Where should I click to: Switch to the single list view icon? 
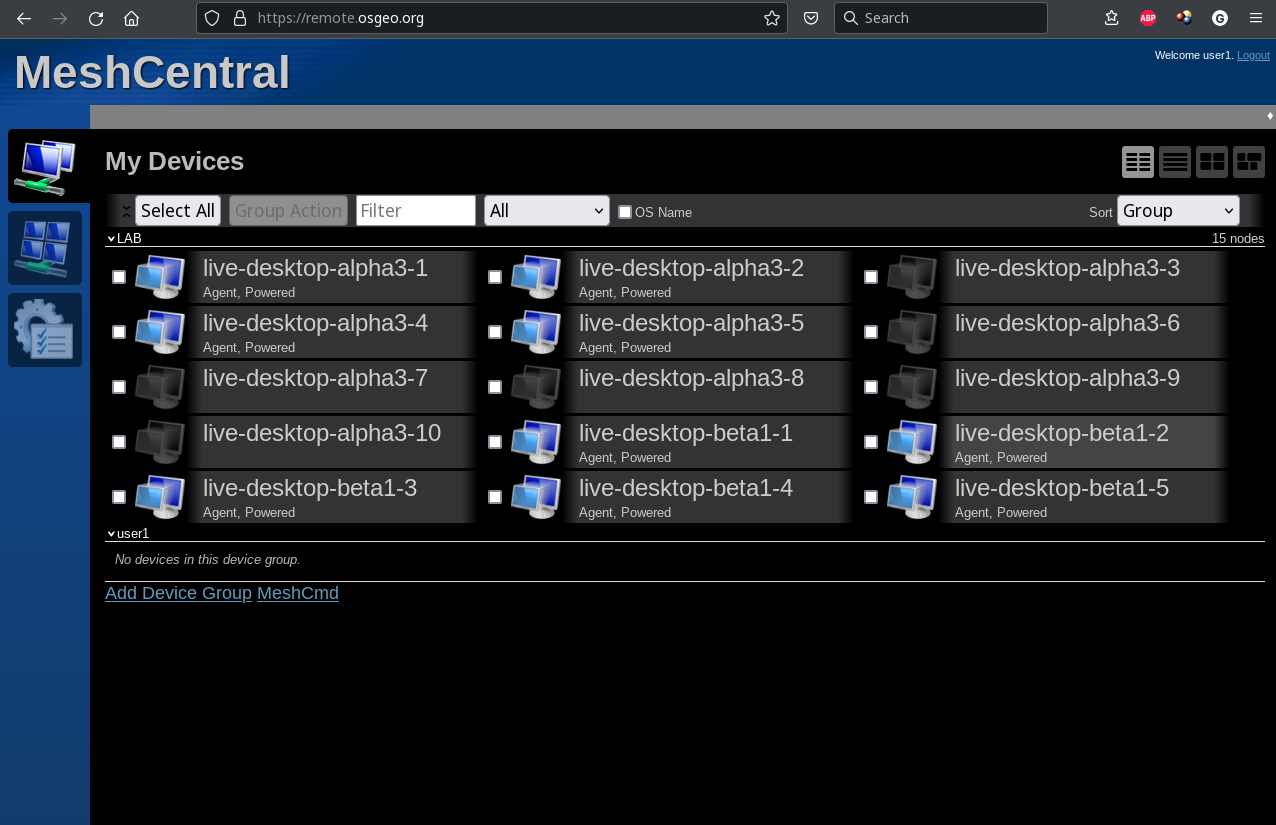coord(1175,162)
